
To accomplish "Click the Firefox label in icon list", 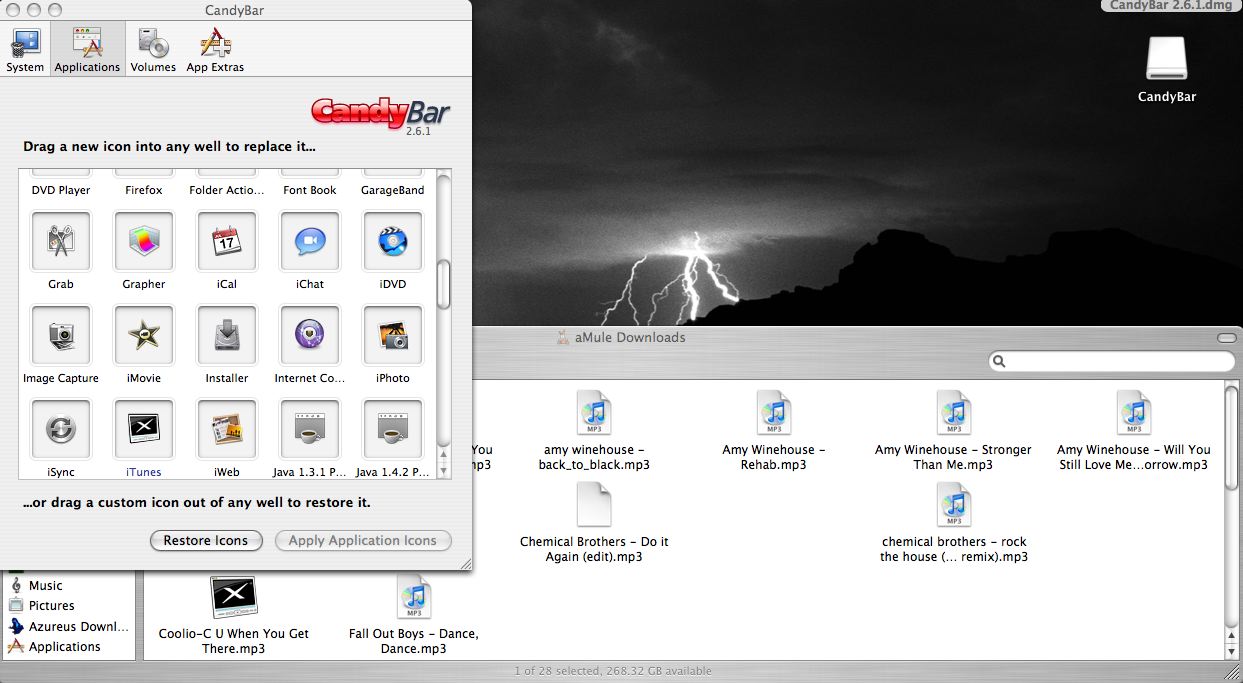I will 144,190.
